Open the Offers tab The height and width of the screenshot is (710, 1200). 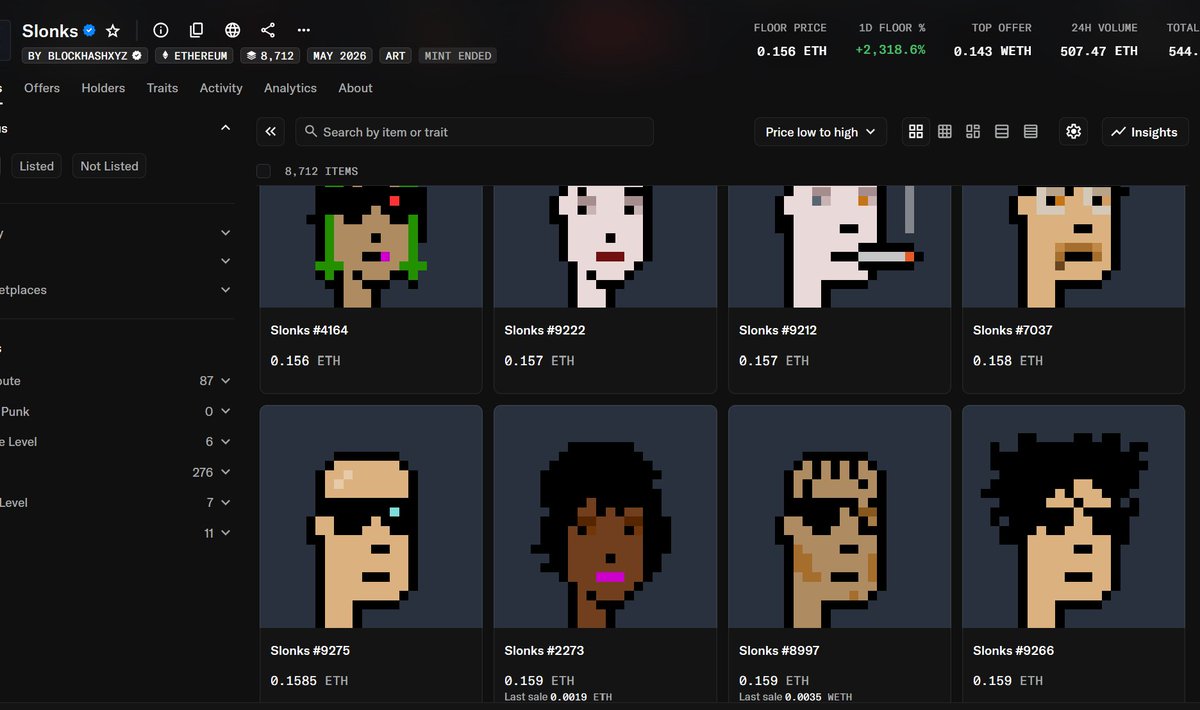pos(42,88)
